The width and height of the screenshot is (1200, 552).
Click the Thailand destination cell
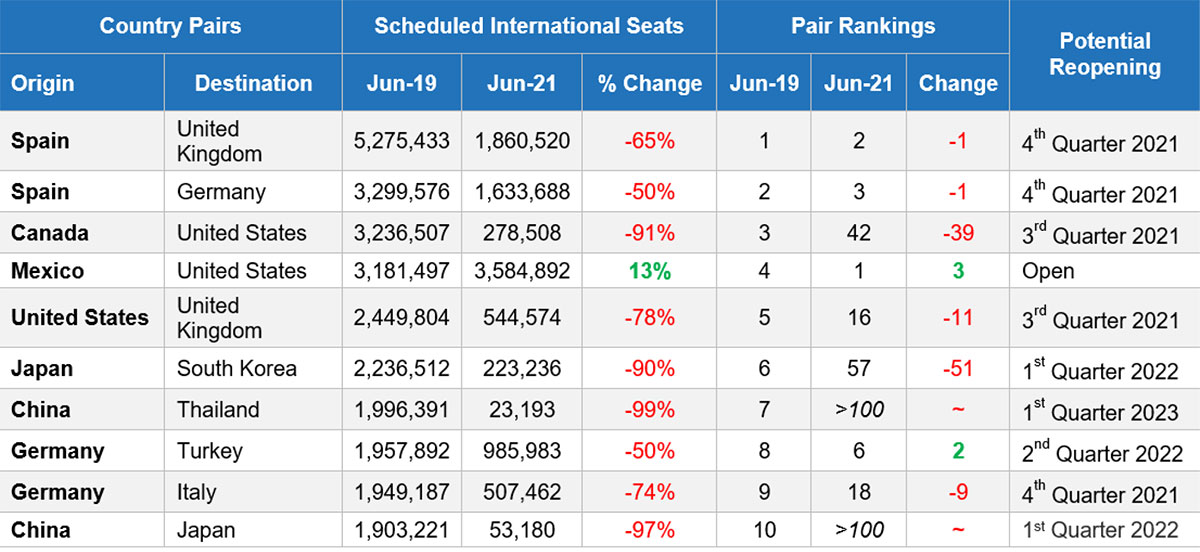pos(218,409)
